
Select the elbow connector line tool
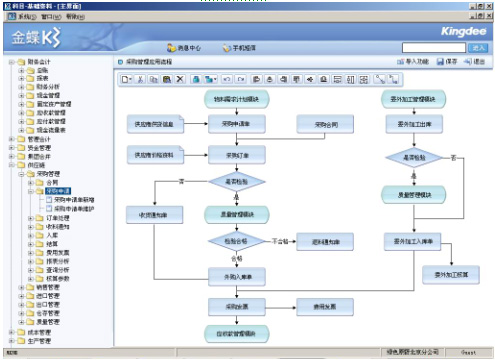393,79
